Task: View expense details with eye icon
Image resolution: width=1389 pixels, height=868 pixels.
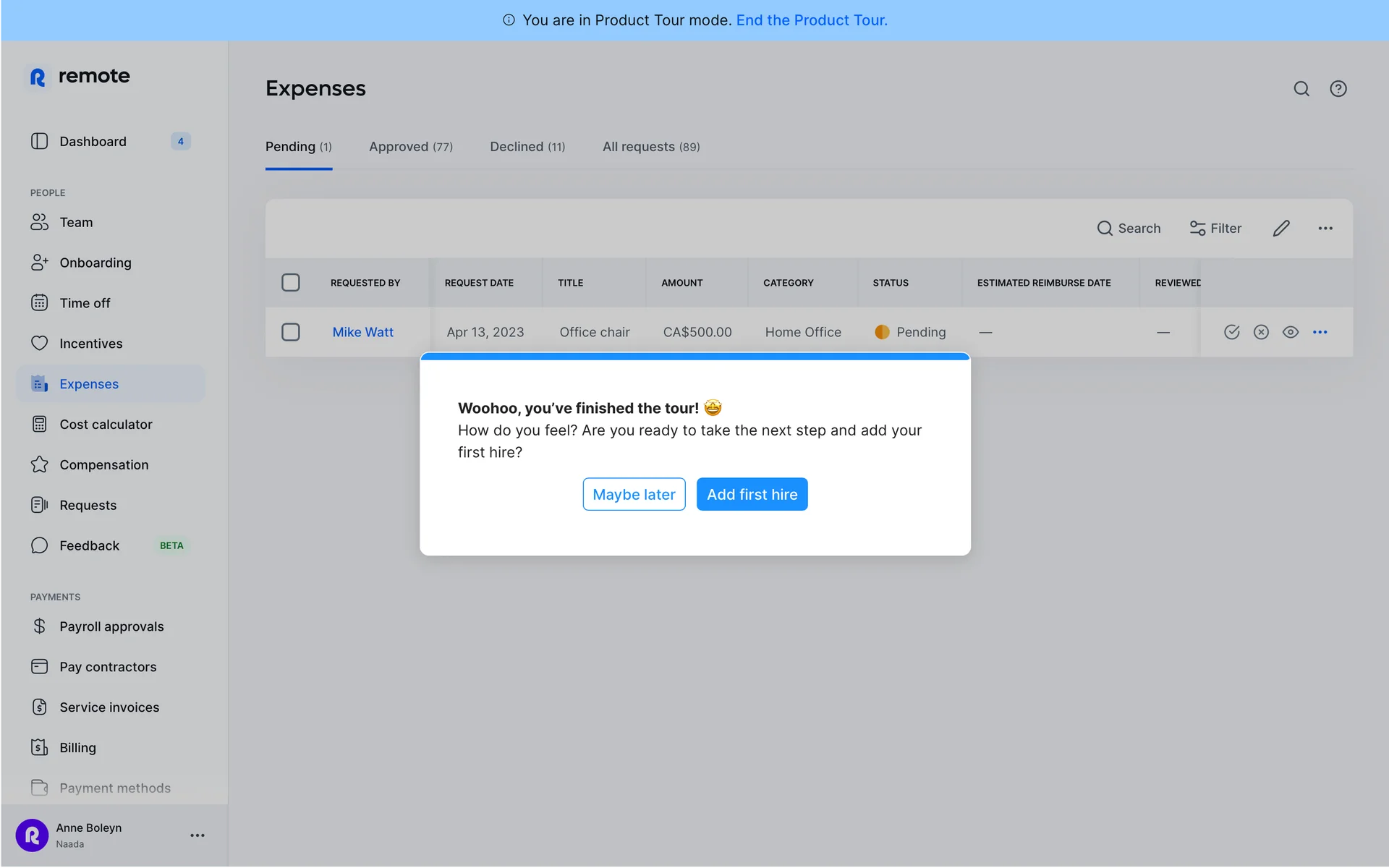Action: 1290,332
